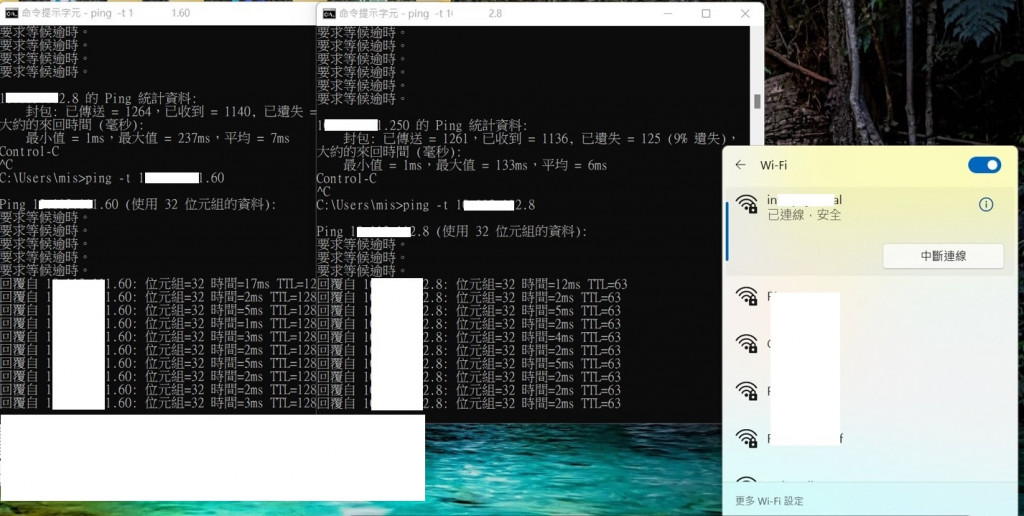Click the 已傳送 = 1264 packet statistics line

[x=170, y=112]
